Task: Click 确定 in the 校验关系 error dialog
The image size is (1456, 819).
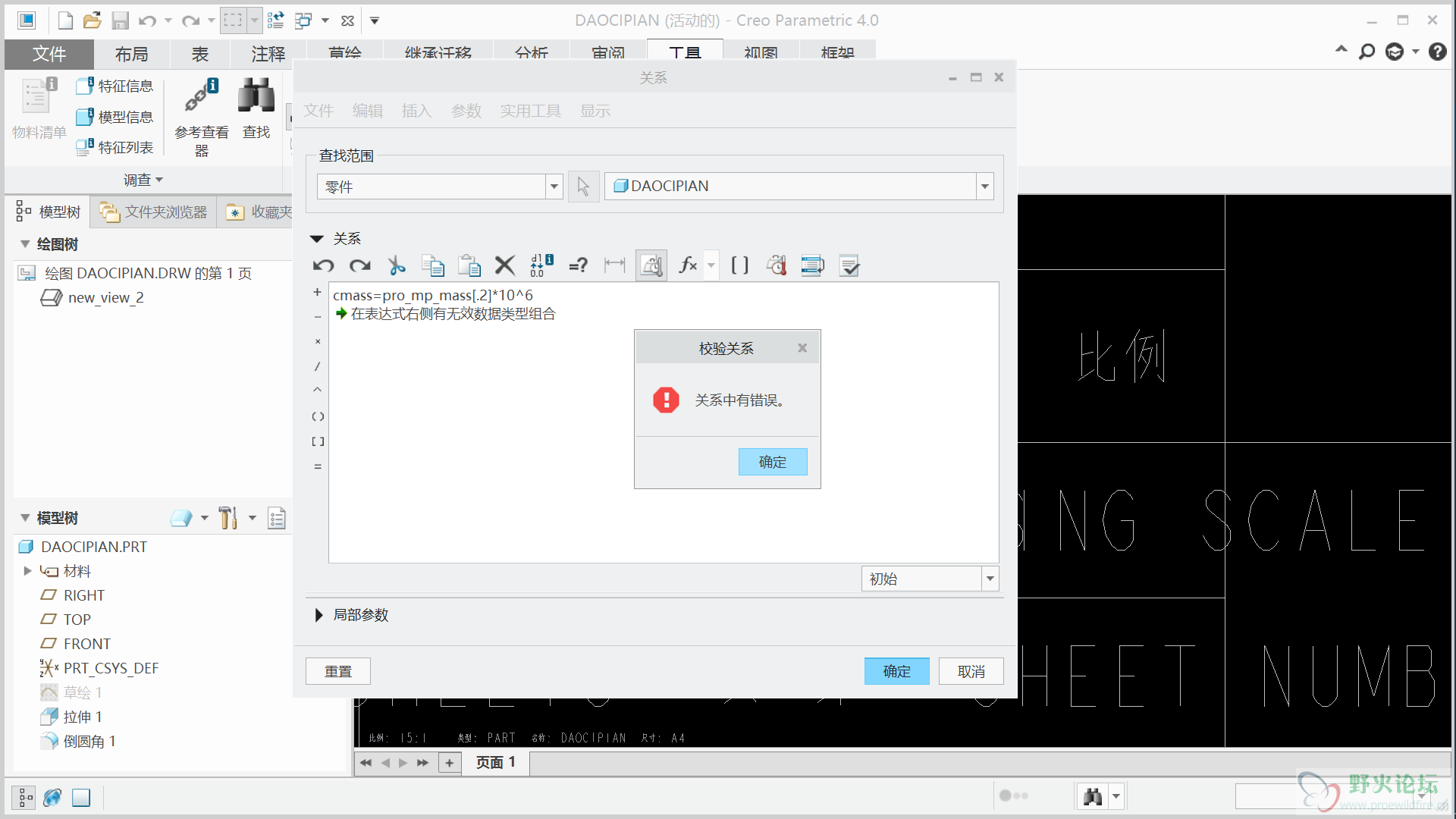Action: tap(773, 462)
